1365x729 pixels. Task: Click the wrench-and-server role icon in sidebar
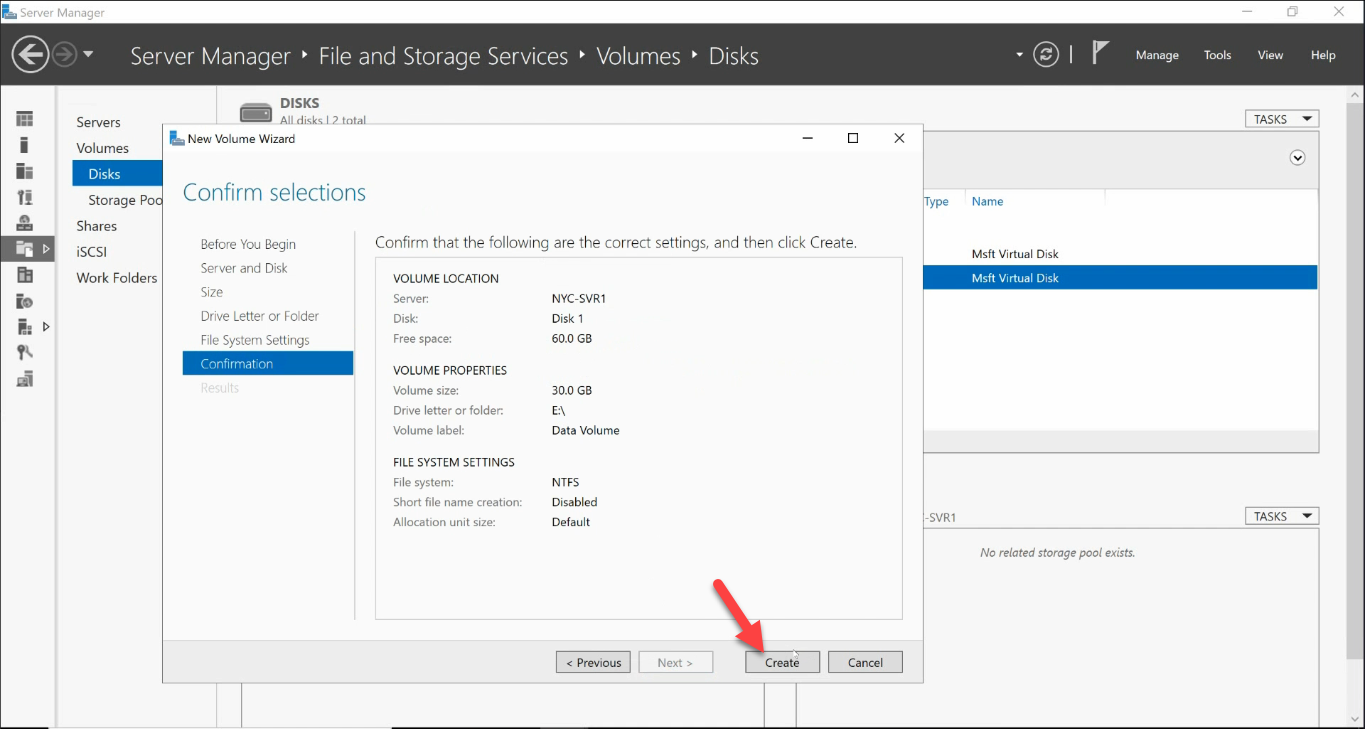point(25,197)
